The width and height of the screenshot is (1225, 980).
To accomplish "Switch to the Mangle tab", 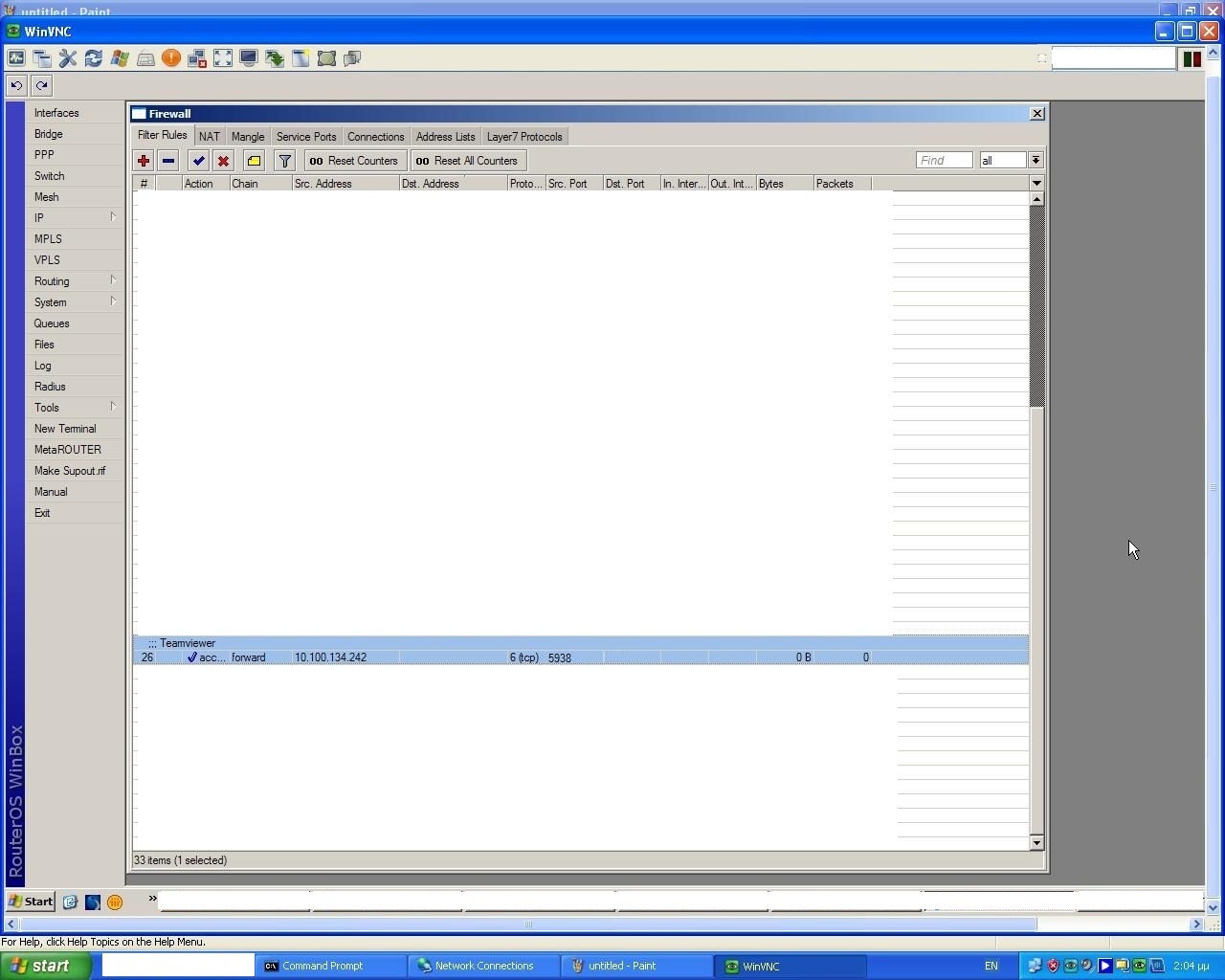I will [248, 137].
